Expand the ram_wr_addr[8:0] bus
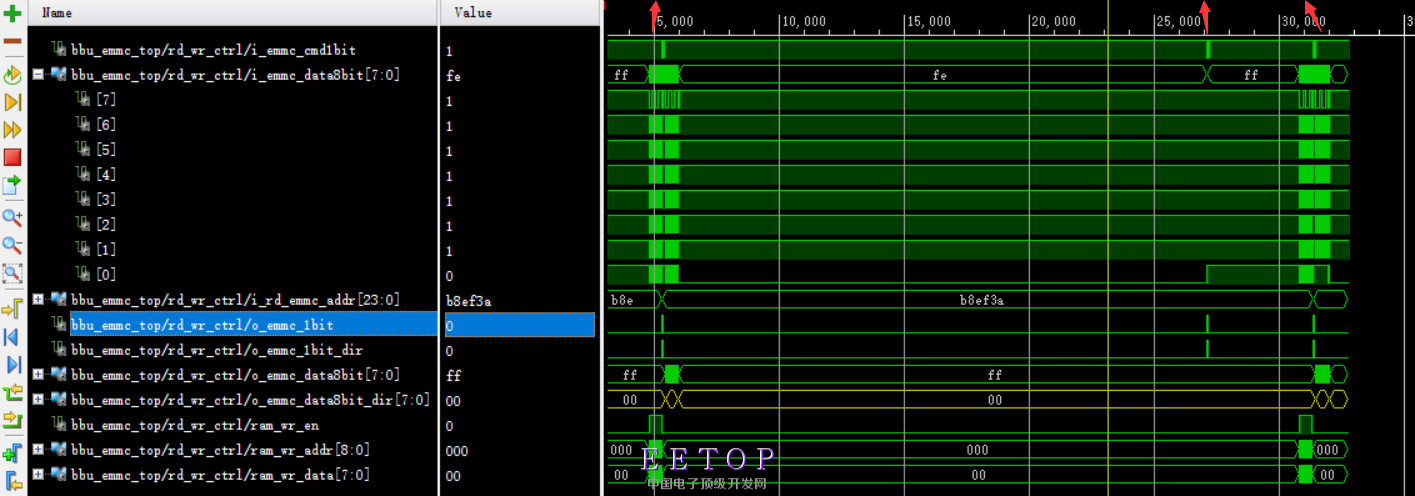 tap(38, 449)
